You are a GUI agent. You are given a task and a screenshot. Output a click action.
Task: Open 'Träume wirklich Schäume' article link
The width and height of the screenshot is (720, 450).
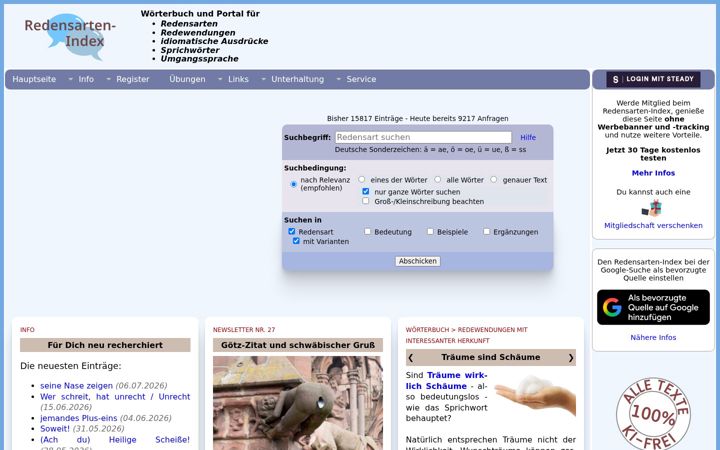click(x=446, y=381)
